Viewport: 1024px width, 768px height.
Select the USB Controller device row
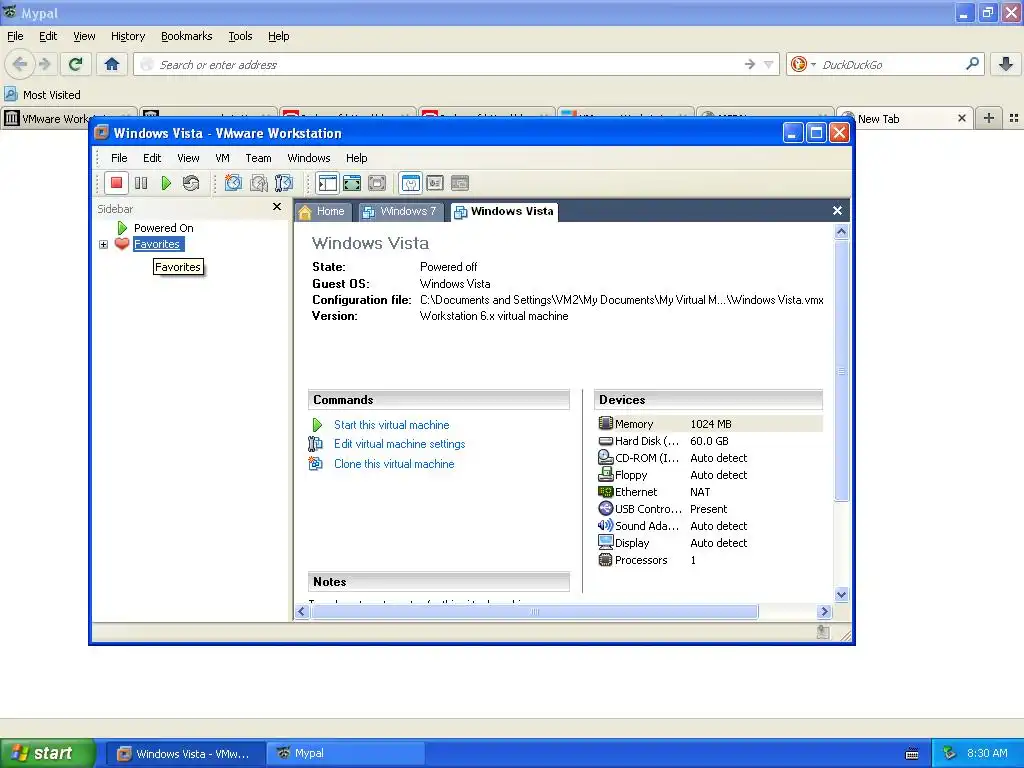pos(709,509)
